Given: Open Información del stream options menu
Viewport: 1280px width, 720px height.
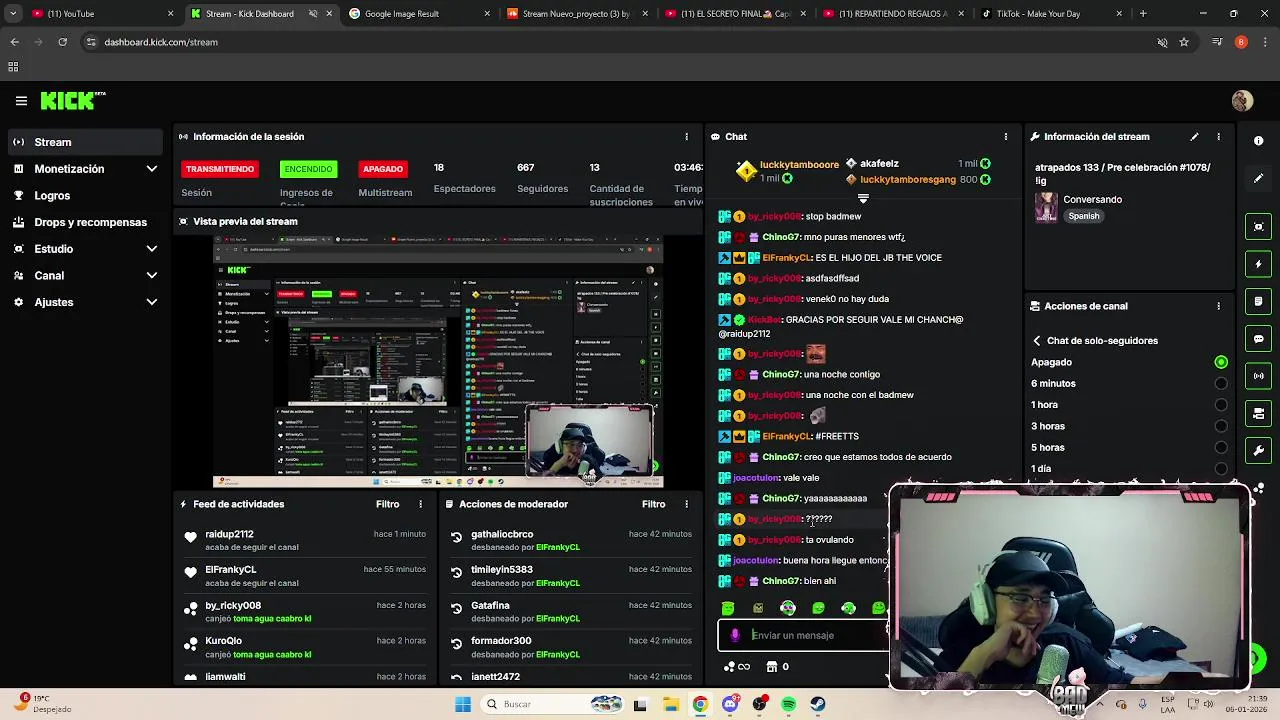Looking at the screenshot, I should tap(1218, 137).
